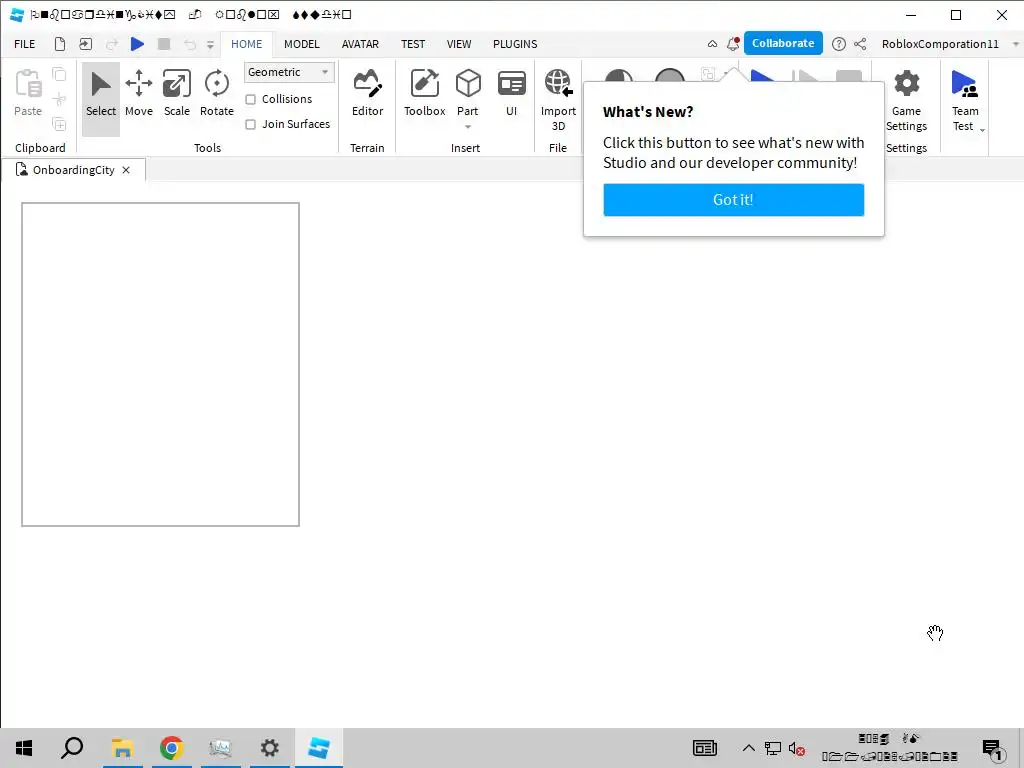Click the Collaborate button

coord(783,43)
